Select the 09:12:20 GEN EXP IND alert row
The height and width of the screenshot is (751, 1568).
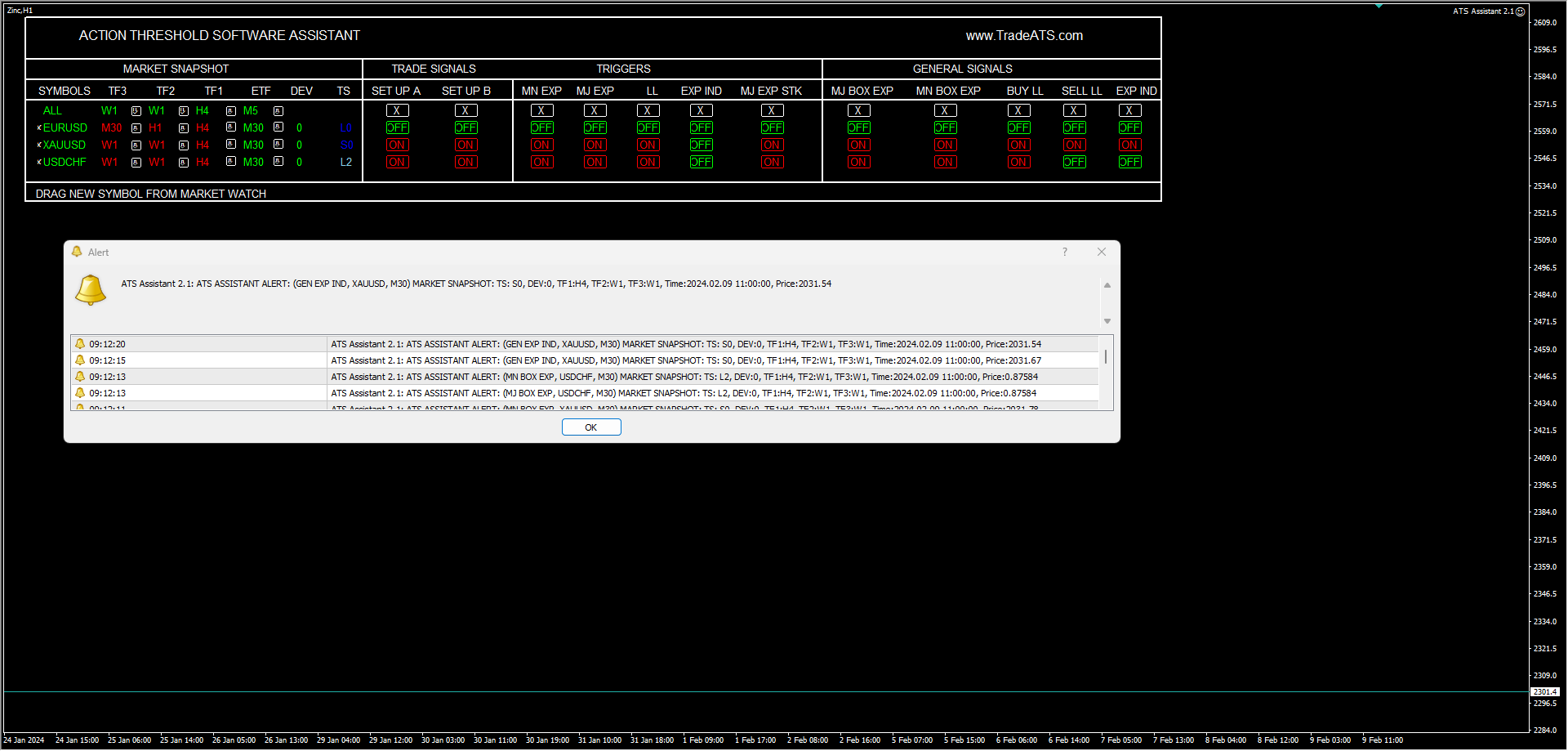tap(585, 344)
